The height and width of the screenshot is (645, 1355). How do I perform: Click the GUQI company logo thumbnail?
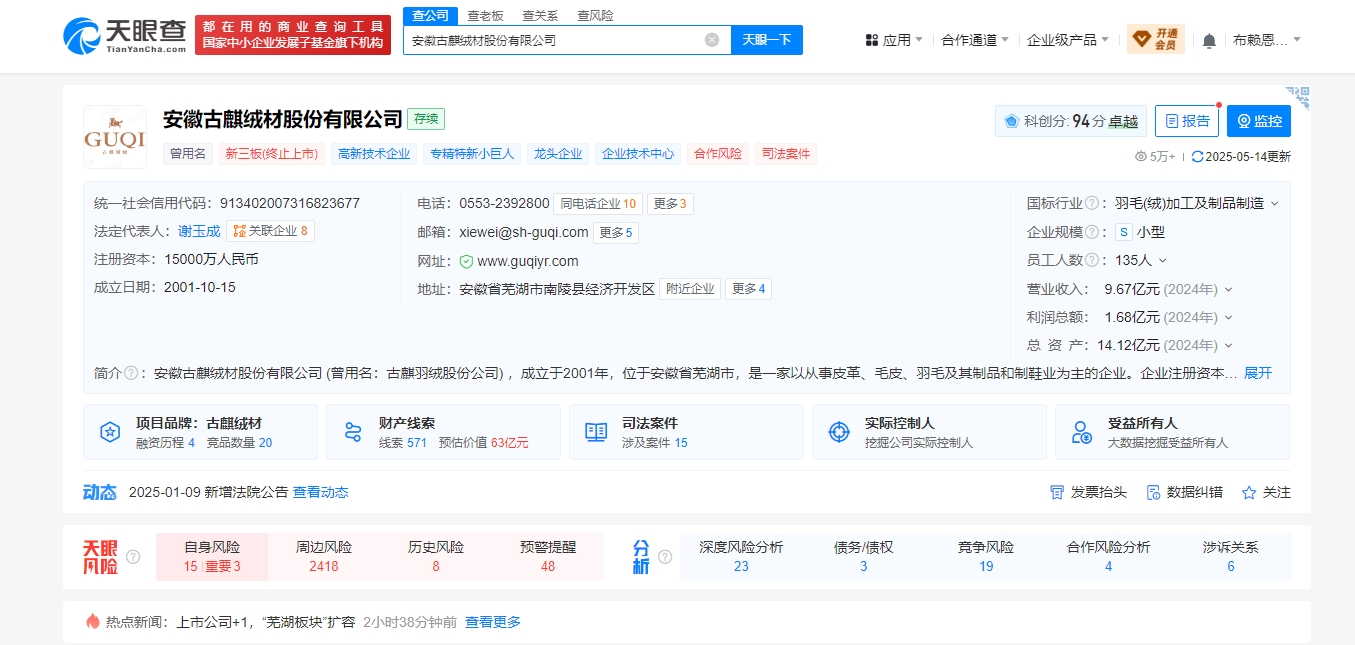click(115, 137)
